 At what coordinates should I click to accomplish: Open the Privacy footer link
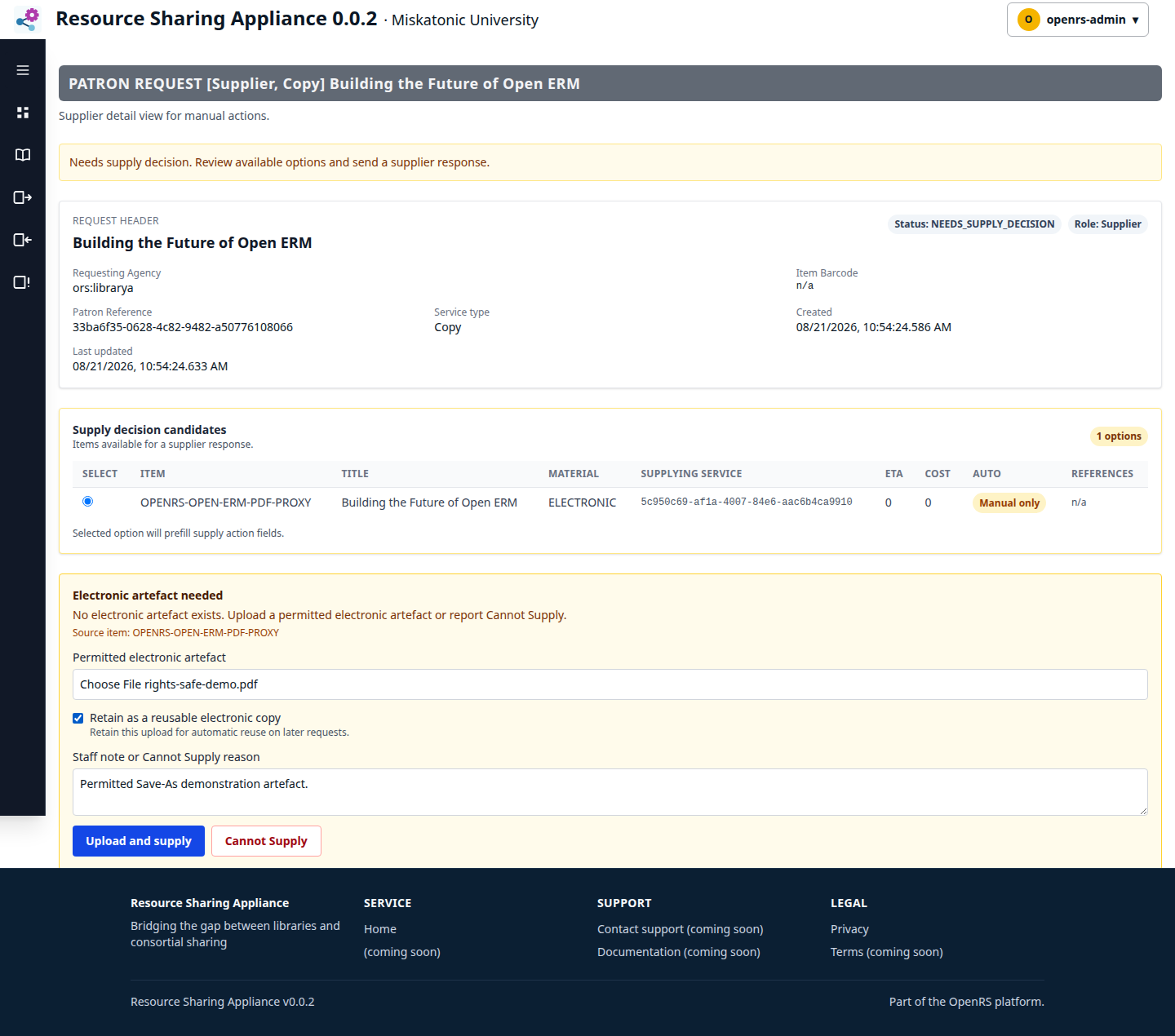[849, 929]
